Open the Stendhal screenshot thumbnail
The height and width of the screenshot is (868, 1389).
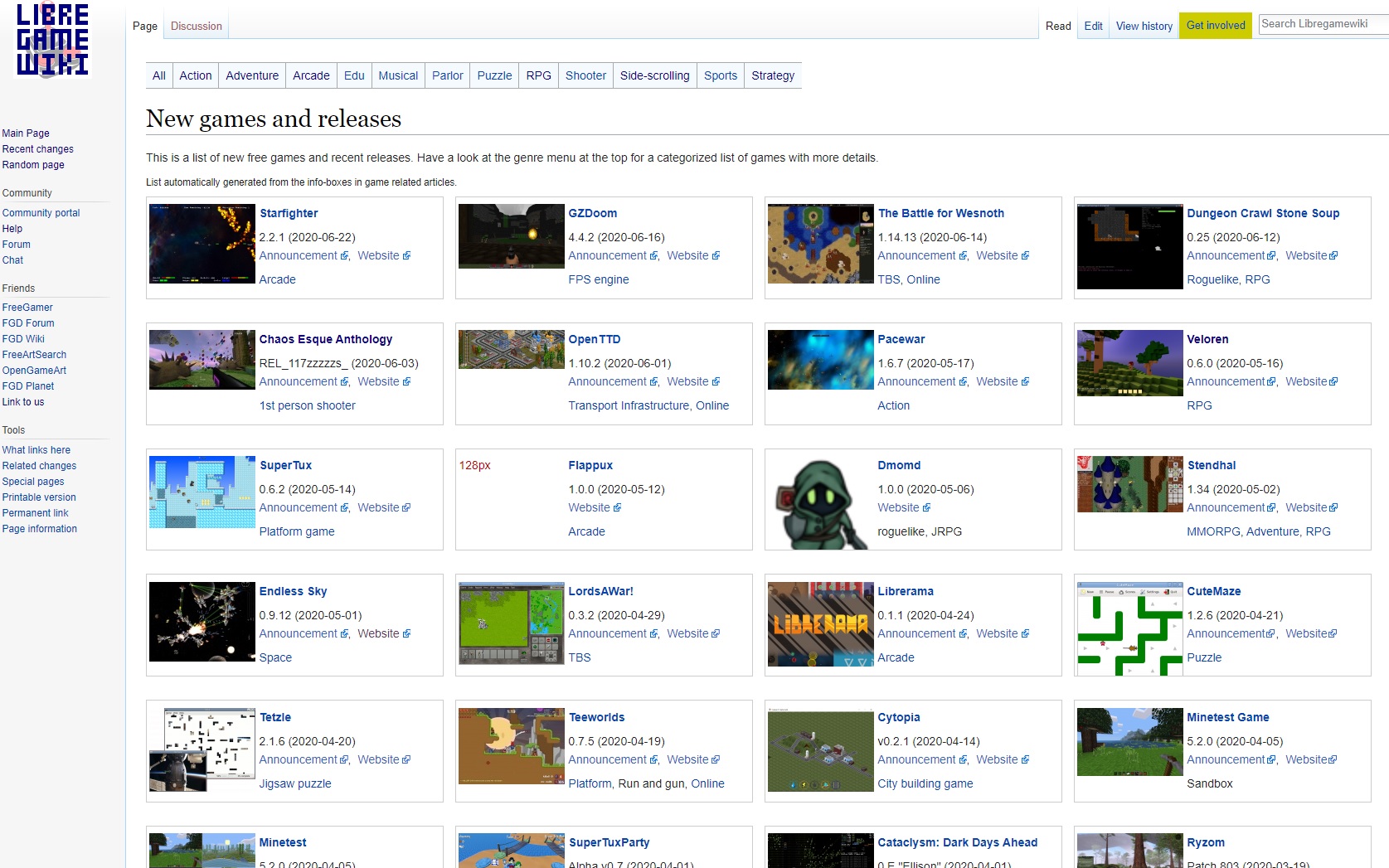[x=1130, y=484]
